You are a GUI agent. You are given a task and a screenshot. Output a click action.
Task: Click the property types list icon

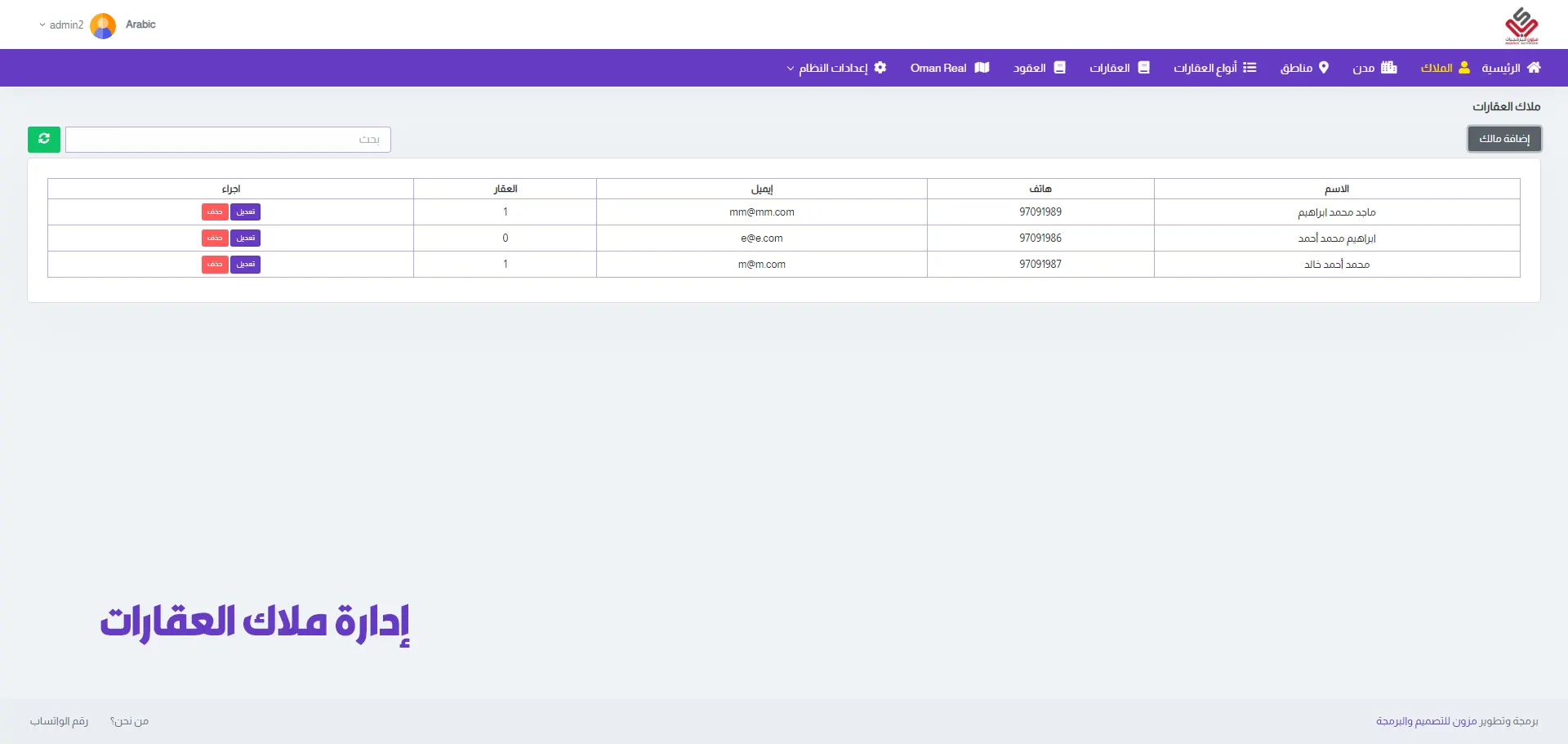pyautogui.click(x=1249, y=68)
